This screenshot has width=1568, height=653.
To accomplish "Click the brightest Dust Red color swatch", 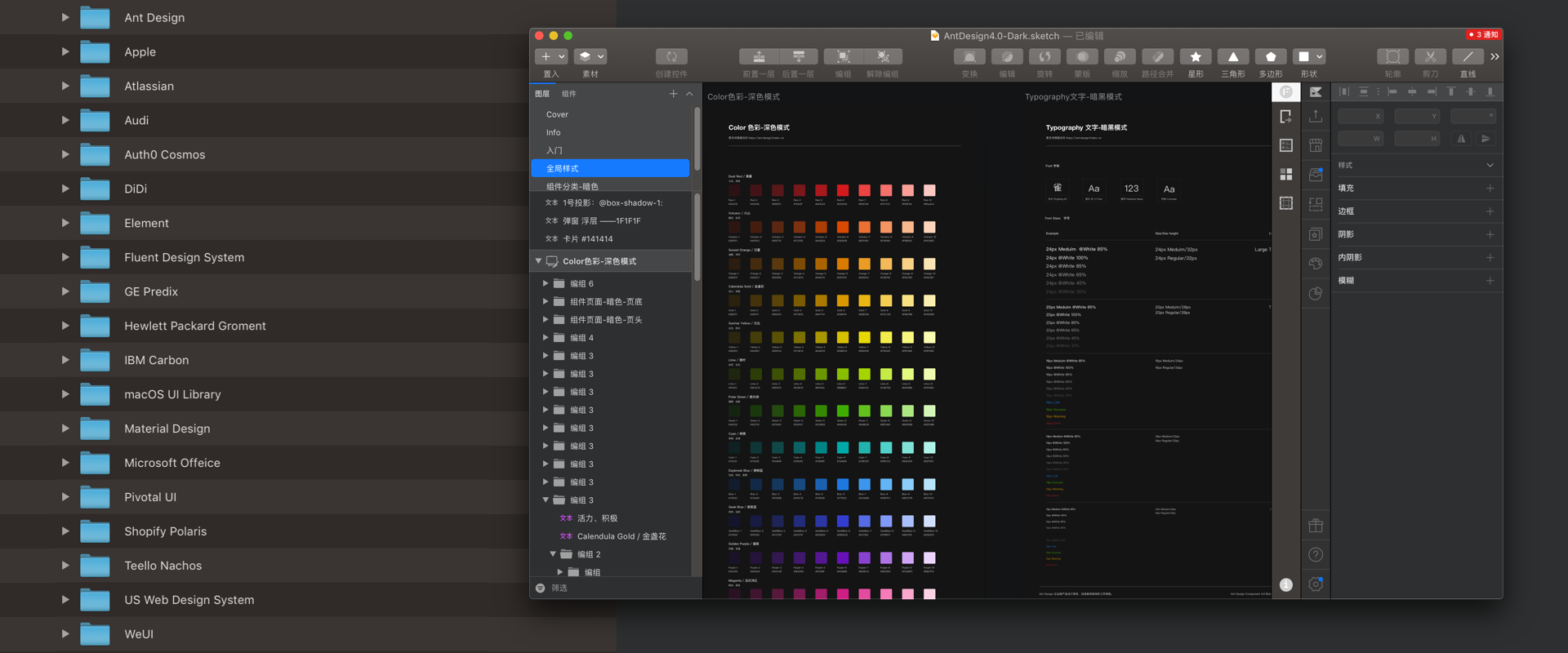I will 929,190.
